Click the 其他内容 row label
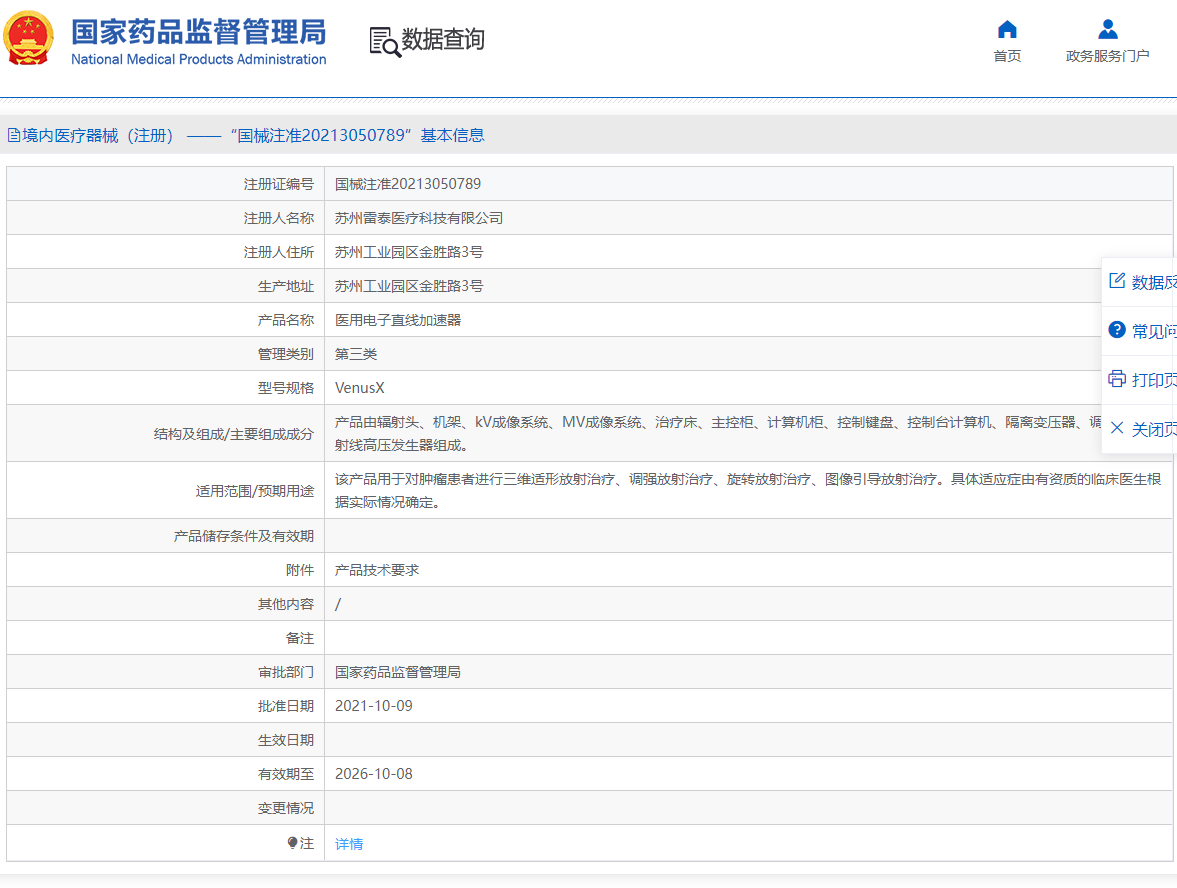The image size is (1177, 888). [286, 604]
